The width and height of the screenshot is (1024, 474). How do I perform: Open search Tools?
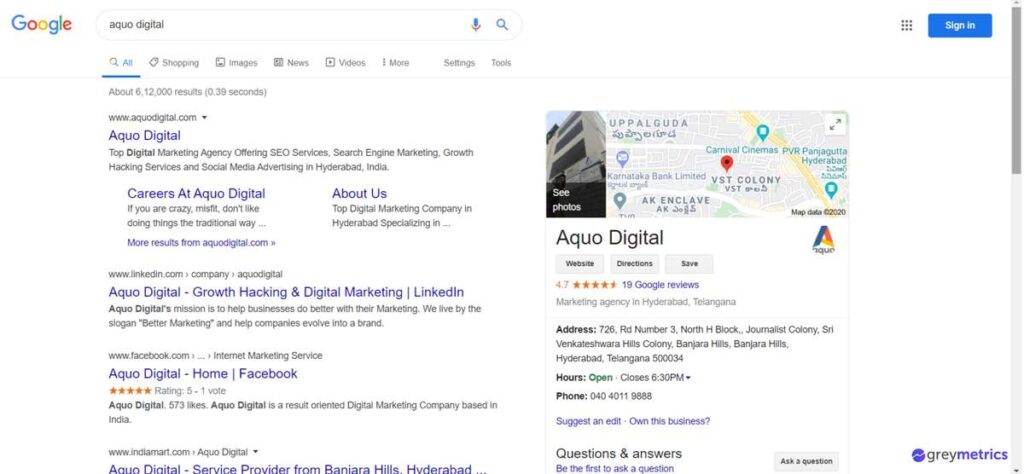click(501, 63)
